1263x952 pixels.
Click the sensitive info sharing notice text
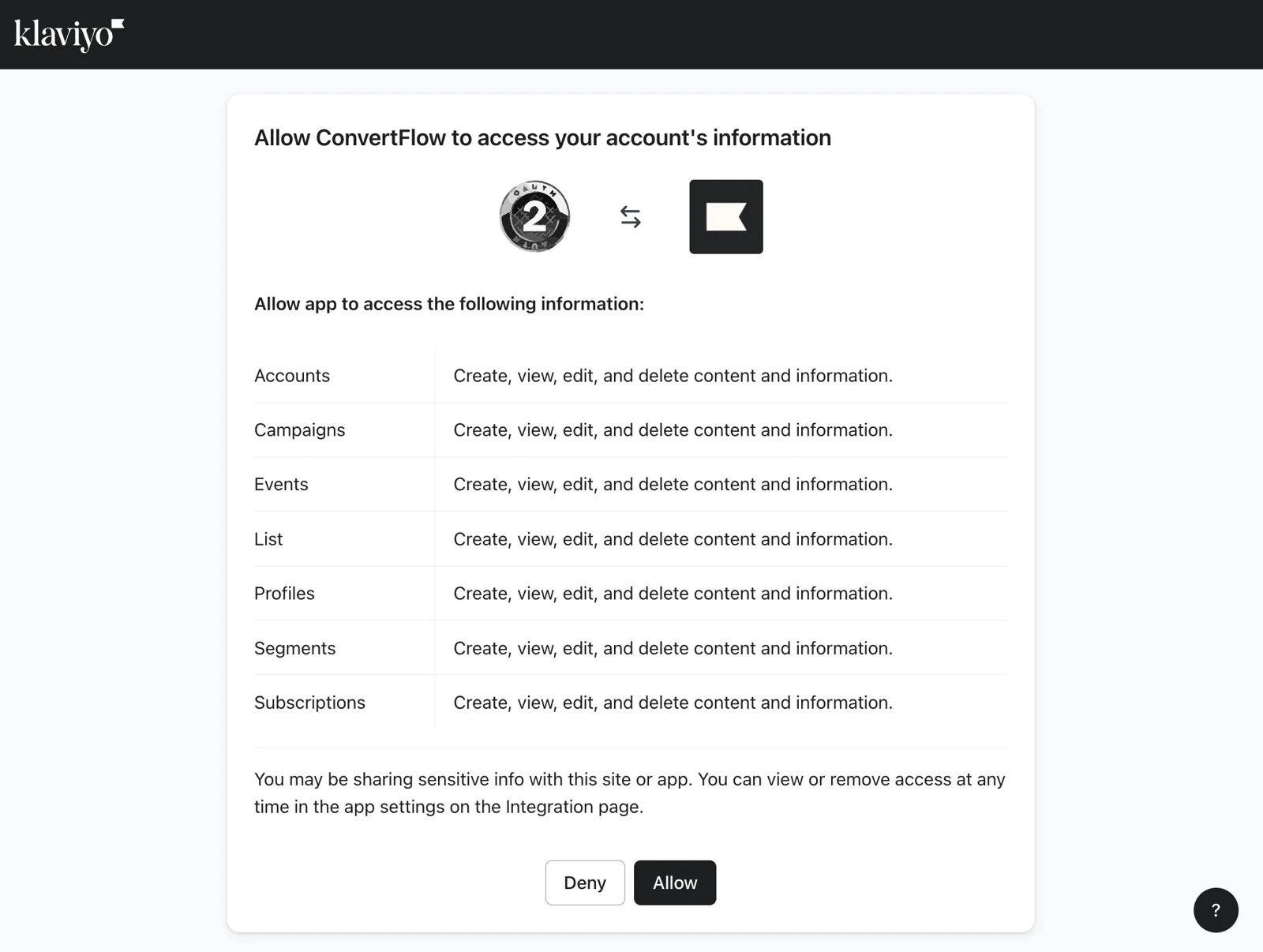coord(630,793)
